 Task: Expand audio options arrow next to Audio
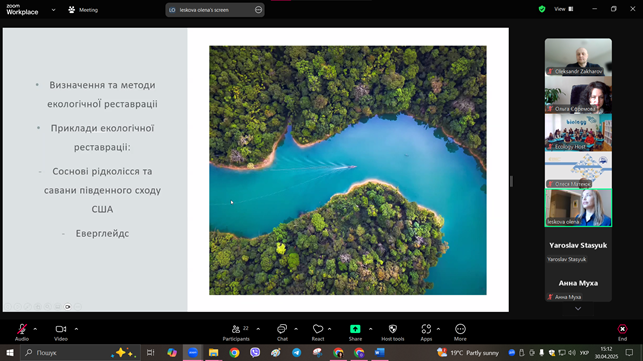(x=35, y=329)
